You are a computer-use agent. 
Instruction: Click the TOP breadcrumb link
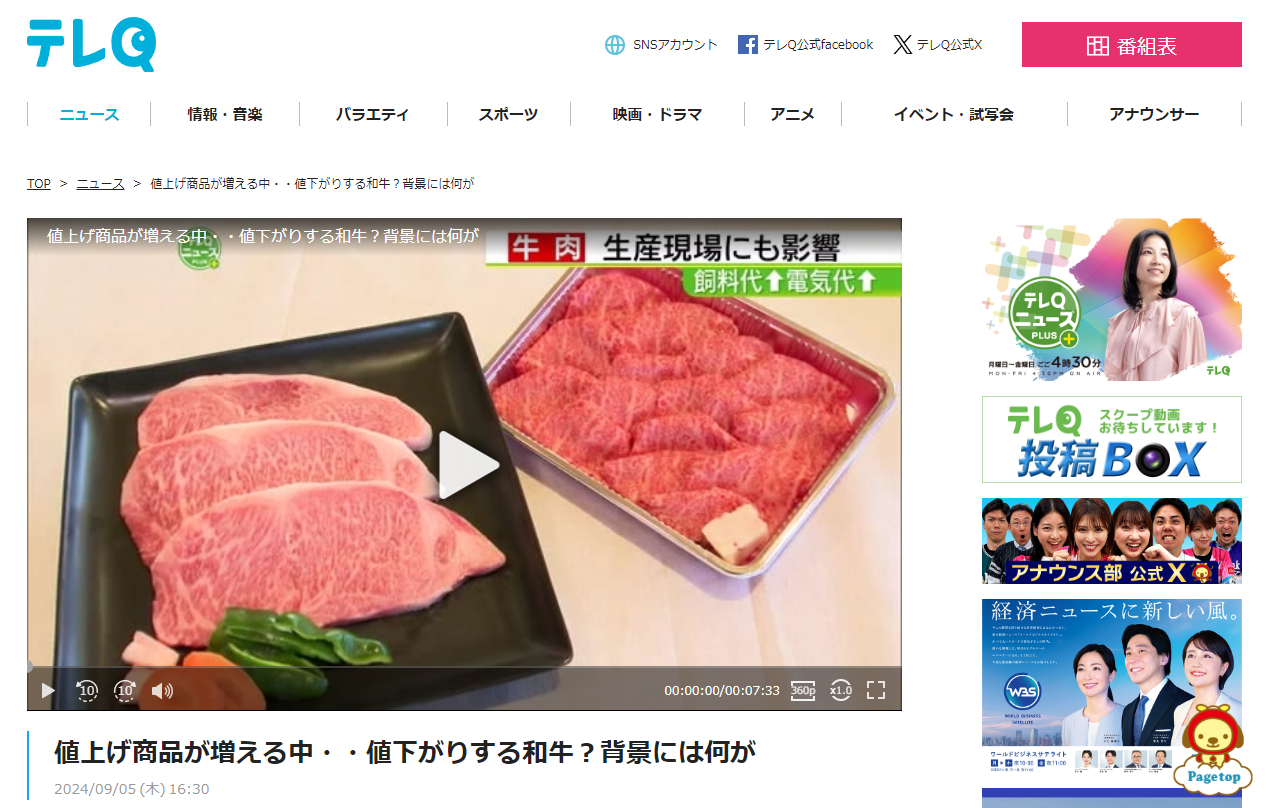(x=39, y=184)
